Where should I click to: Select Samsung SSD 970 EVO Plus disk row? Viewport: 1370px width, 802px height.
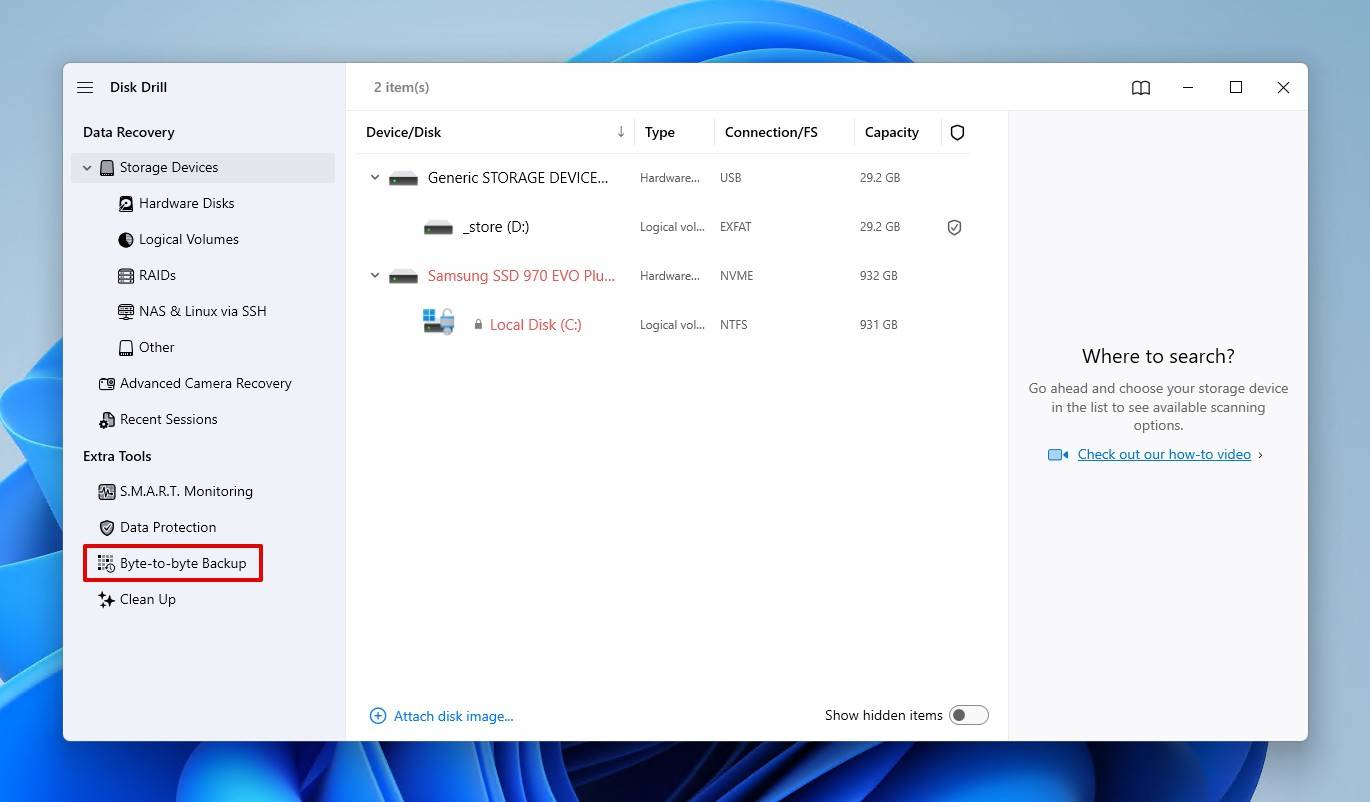click(664, 276)
